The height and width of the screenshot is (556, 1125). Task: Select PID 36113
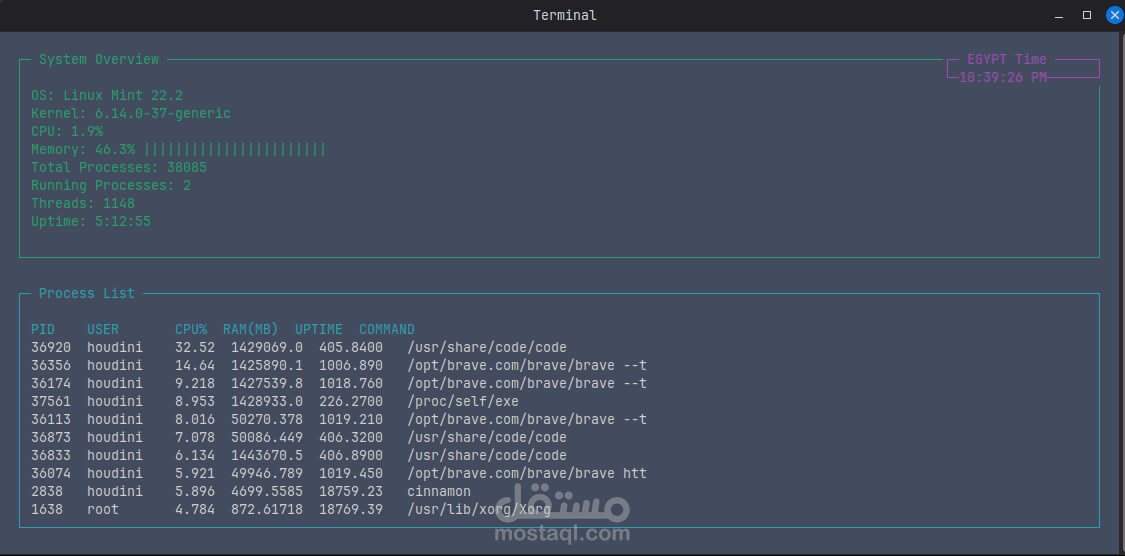coord(51,419)
